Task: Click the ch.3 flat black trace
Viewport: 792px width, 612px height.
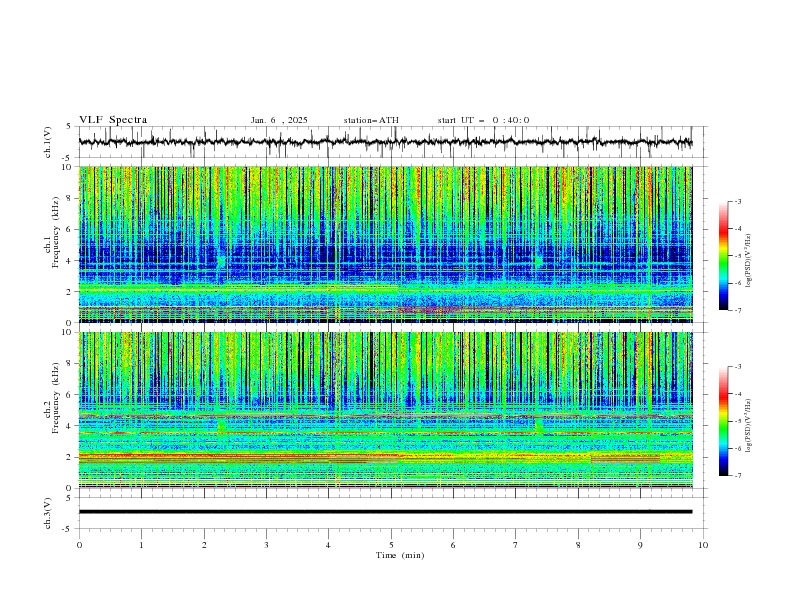Action: click(x=385, y=512)
